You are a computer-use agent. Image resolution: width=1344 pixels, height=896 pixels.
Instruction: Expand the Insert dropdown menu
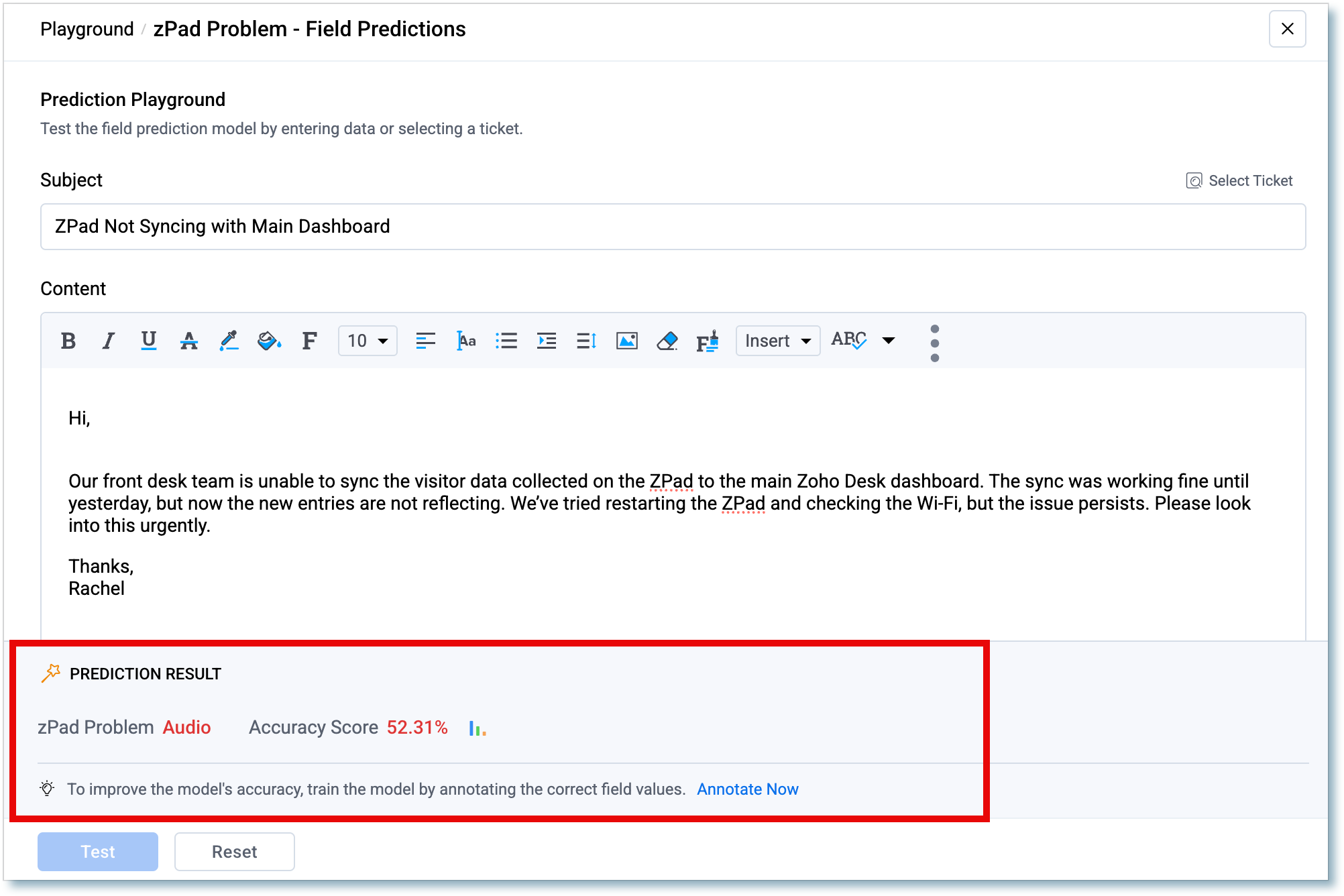[x=778, y=341]
